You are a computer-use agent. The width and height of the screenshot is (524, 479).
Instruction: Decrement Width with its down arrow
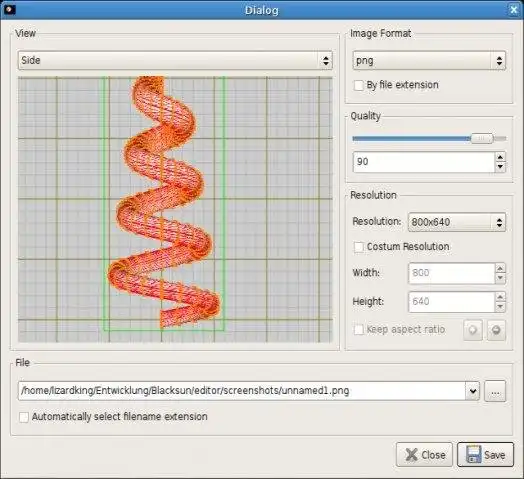(x=500, y=278)
